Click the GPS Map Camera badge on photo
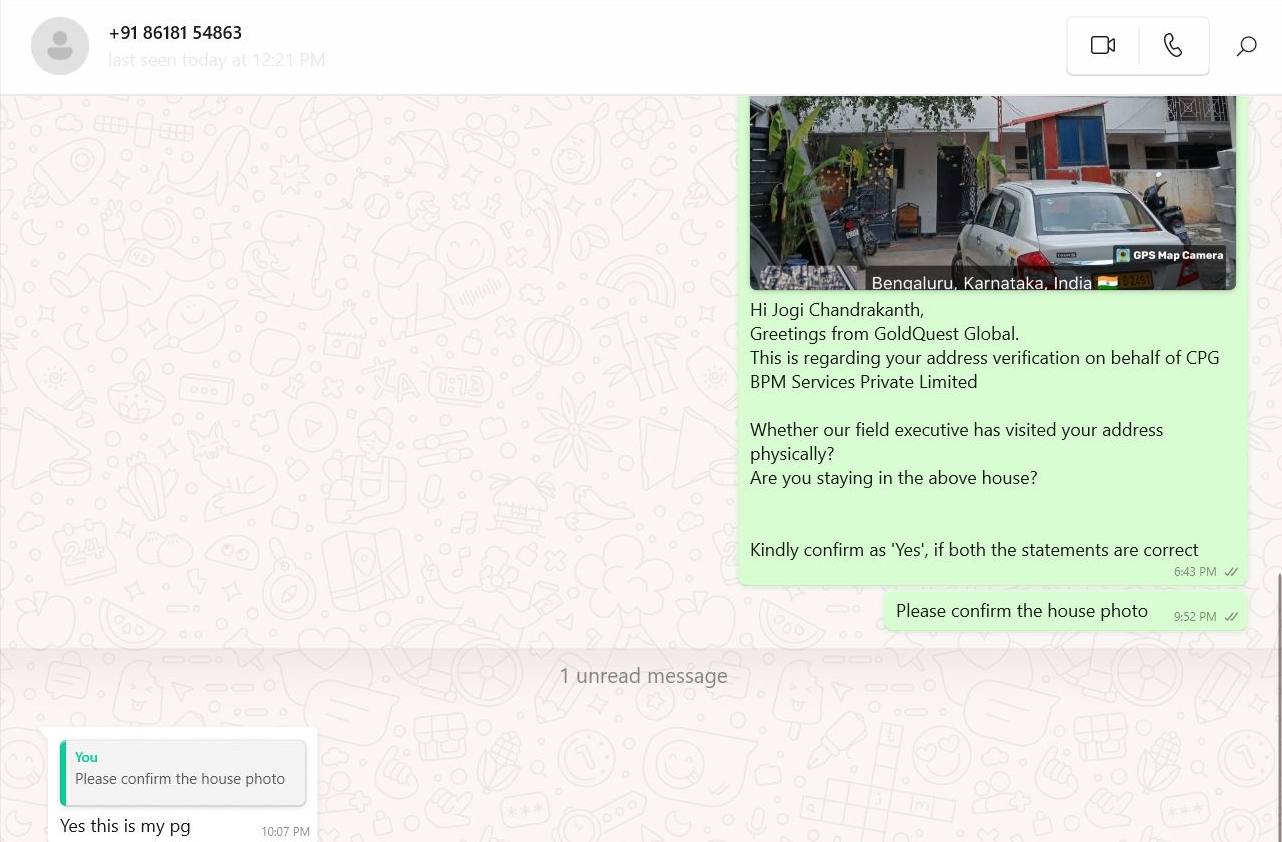The width and height of the screenshot is (1282, 842). (1170, 255)
